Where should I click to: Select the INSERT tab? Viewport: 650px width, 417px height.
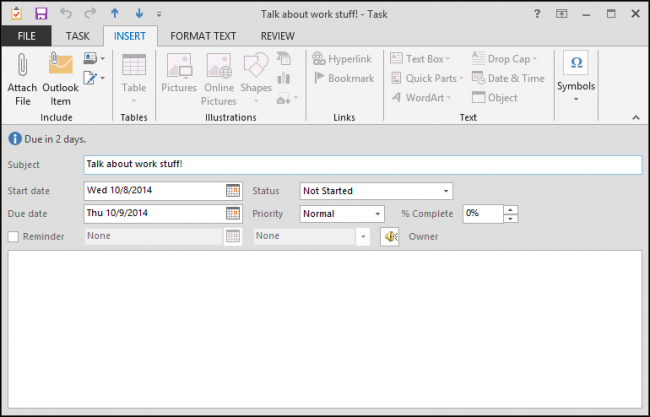[x=130, y=36]
